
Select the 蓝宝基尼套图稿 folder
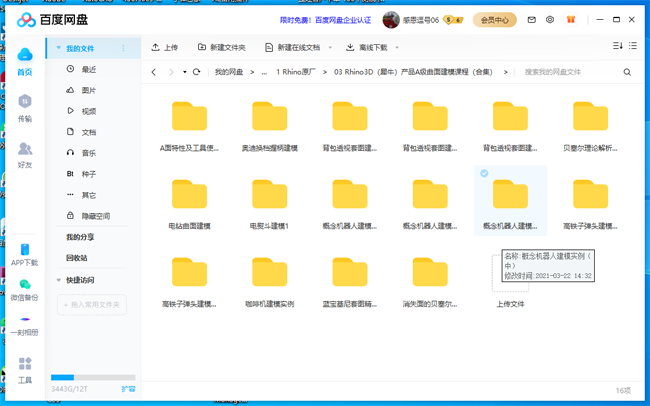click(350, 282)
